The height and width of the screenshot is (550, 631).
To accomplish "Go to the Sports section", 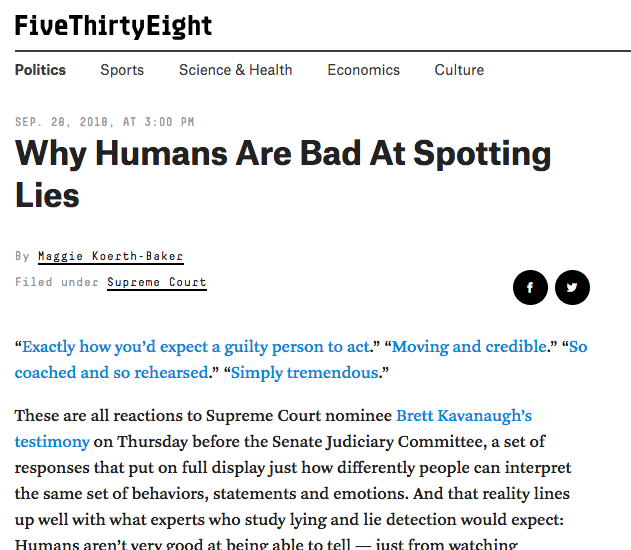I will pyautogui.click(x=122, y=70).
